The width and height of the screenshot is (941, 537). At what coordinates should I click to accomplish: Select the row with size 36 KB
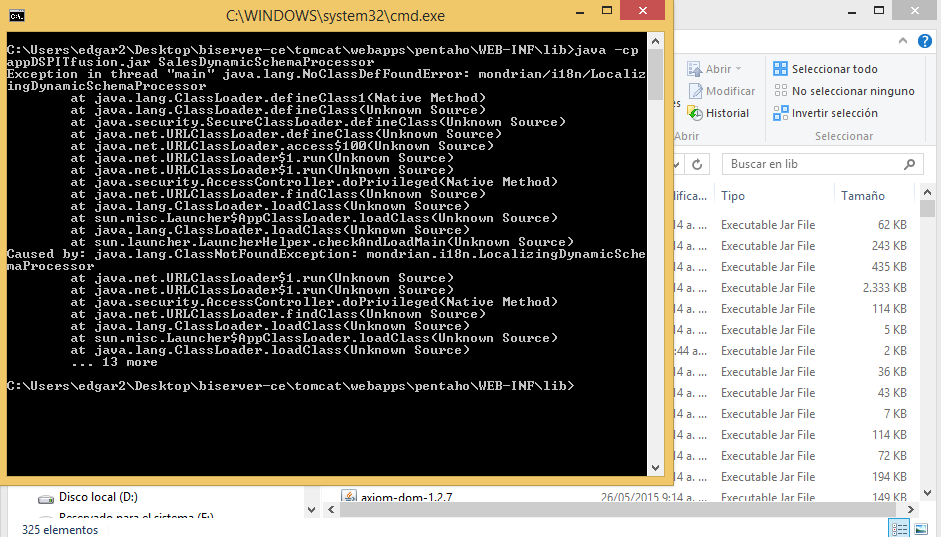click(x=796, y=372)
